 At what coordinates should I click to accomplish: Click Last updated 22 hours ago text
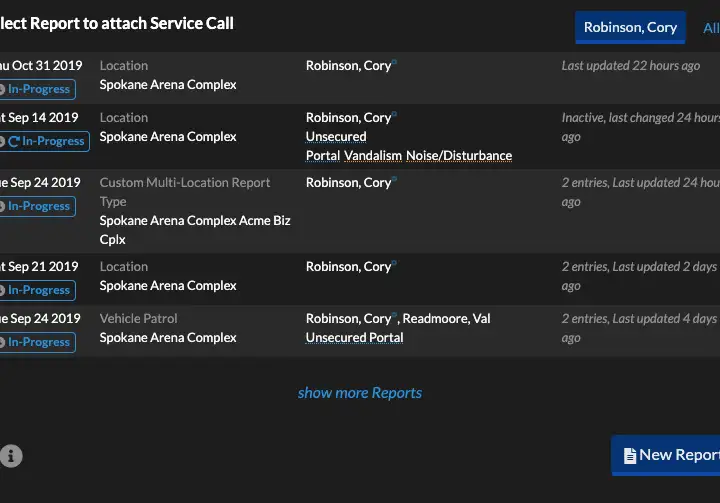[x=630, y=66]
